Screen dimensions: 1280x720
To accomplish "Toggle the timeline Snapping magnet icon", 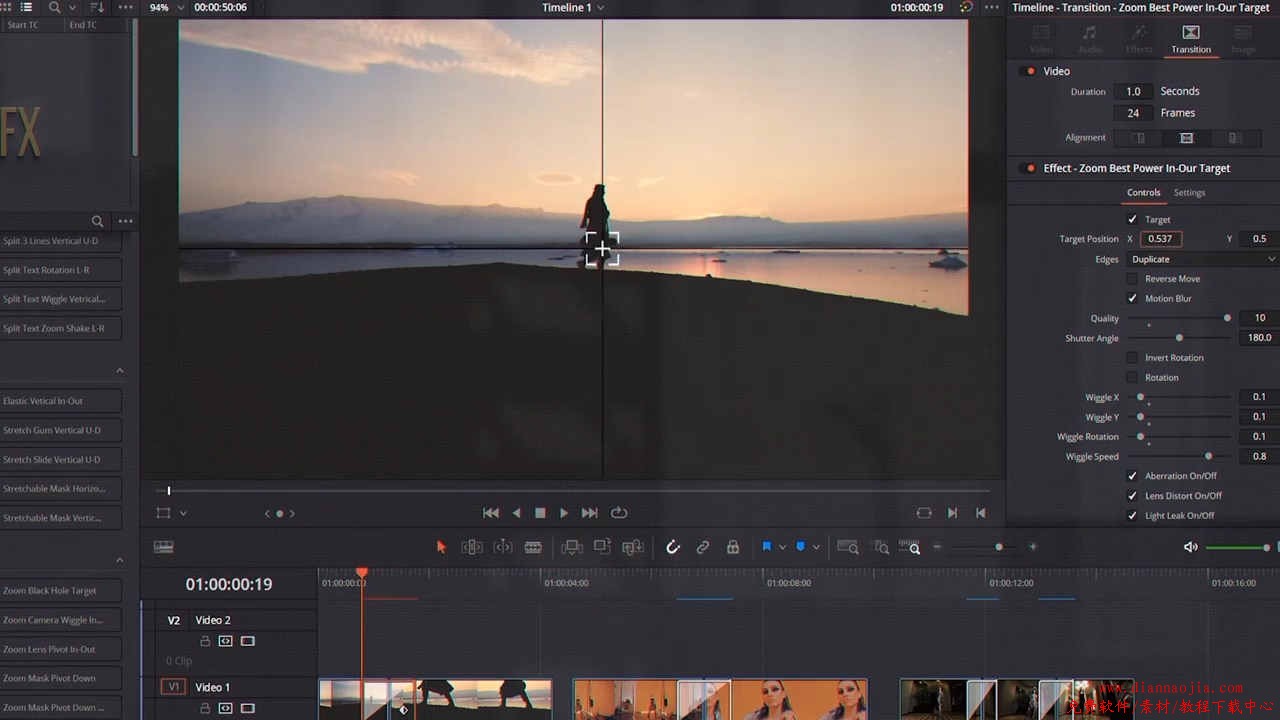I will click(673, 547).
